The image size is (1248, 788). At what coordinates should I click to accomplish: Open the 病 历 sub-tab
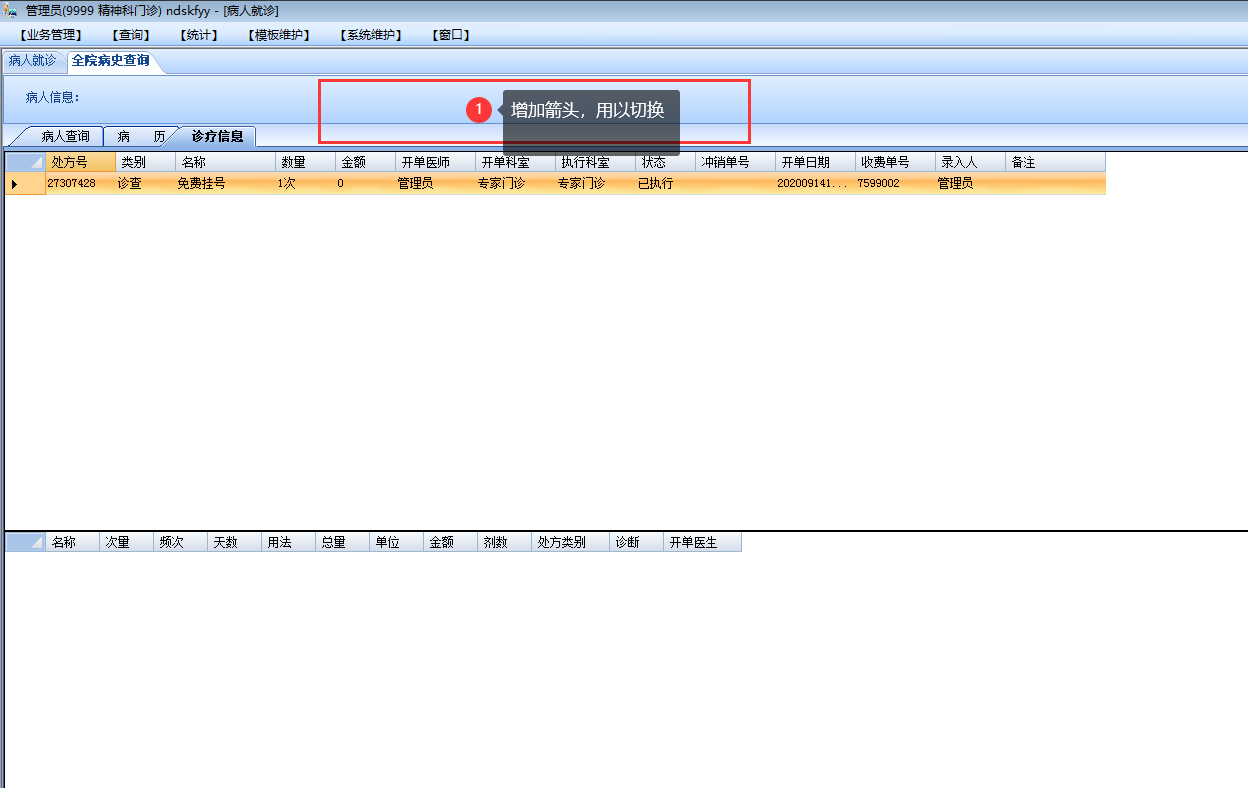click(x=140, y=136)
